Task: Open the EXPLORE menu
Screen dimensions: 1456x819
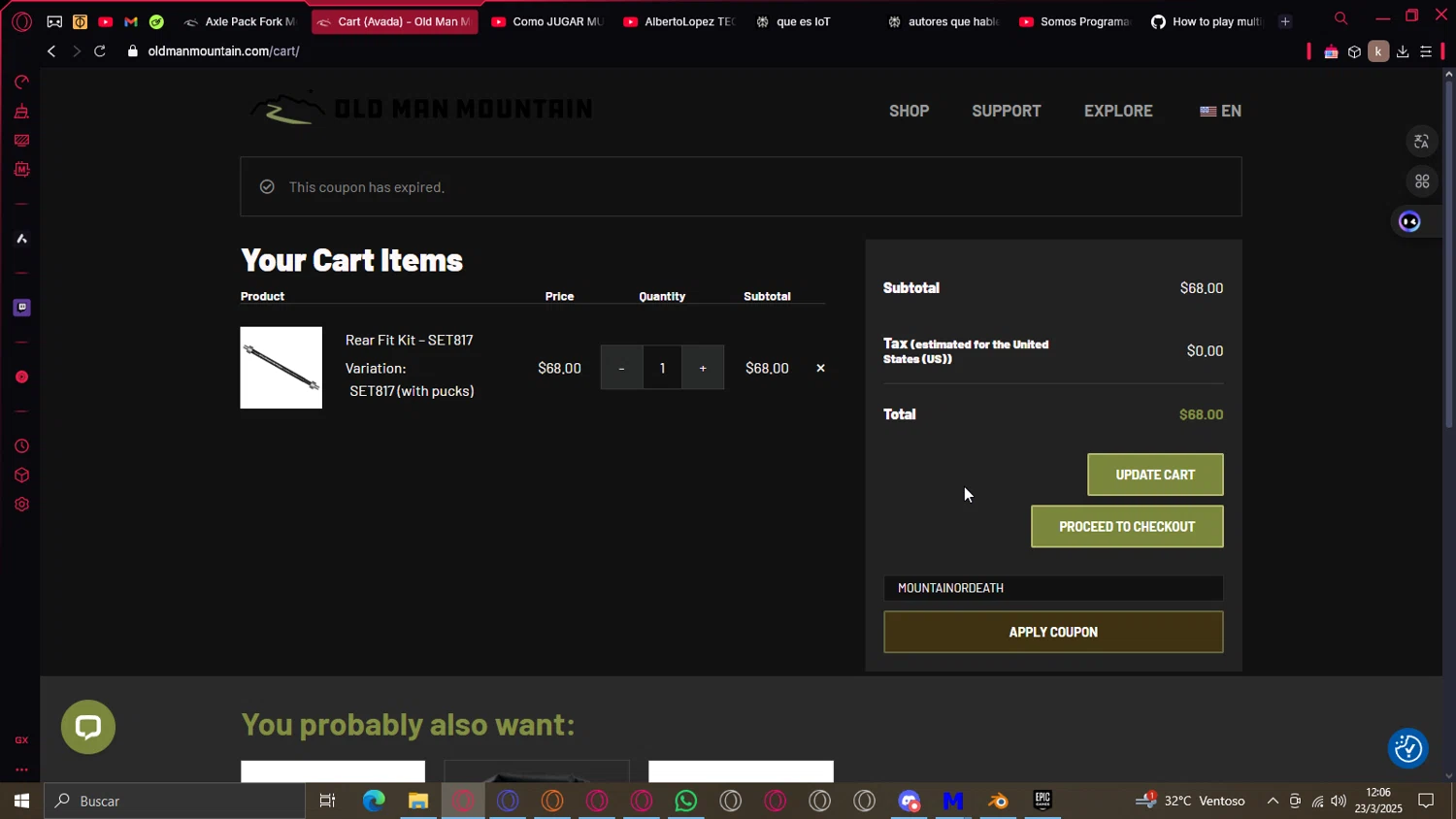Action: click(x=1118, y=111)
